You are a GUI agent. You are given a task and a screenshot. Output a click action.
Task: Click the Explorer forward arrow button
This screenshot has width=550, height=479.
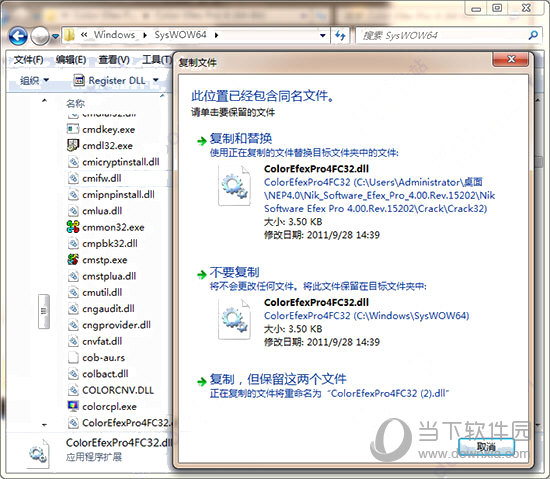pos(40,36)
